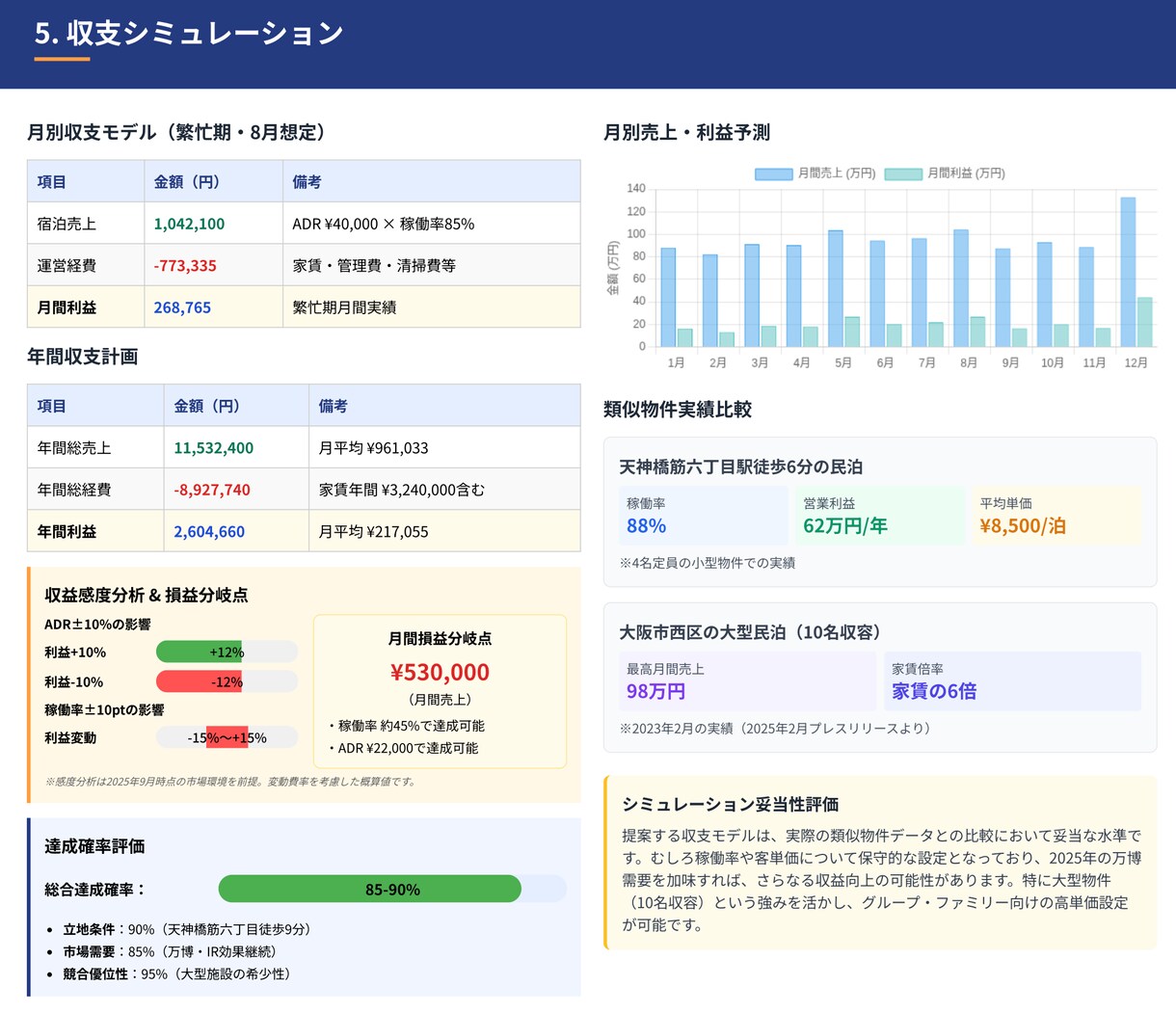
Task: Click the green +12% sensitivity bar
Action: (200, 652)
